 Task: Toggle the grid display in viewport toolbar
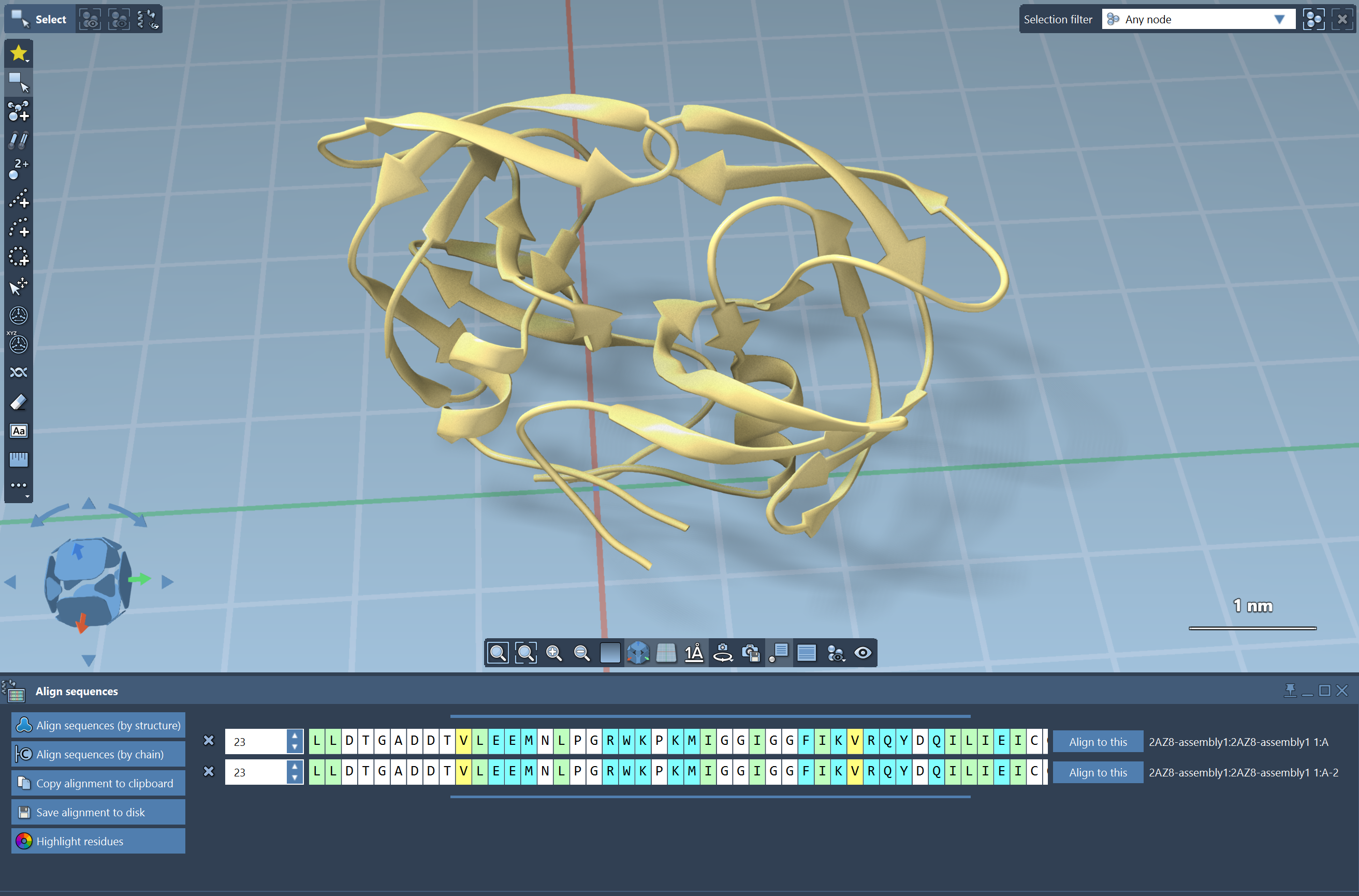pyautogui.click(x=666, y=653)
